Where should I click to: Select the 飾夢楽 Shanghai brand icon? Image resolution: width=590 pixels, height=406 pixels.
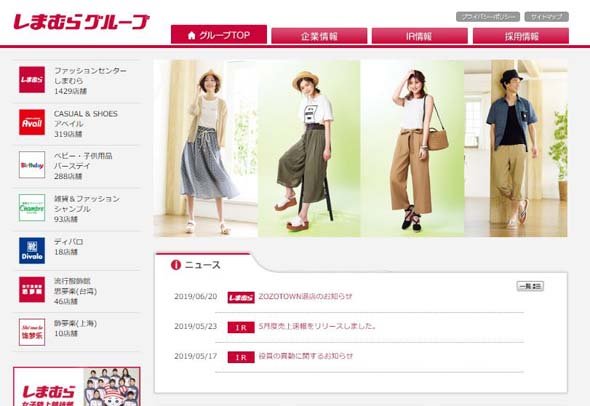[x=32, y=332]
